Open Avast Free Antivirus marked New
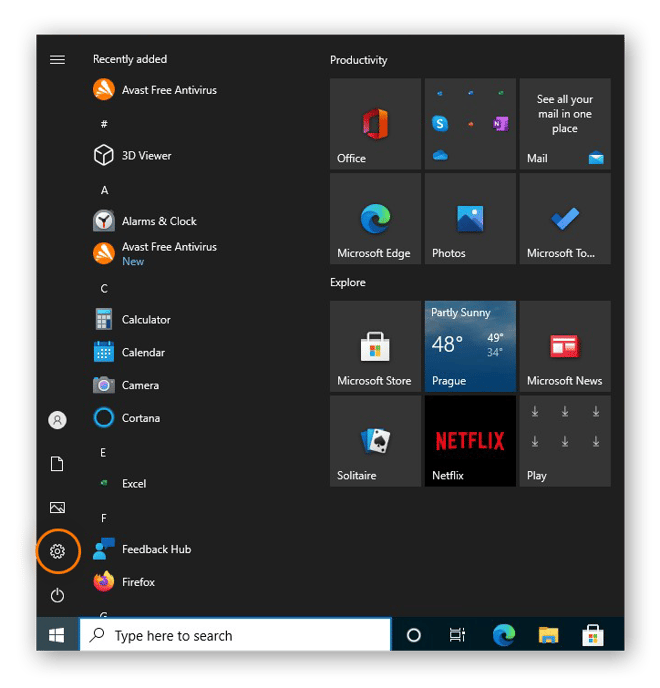The width and height of the screenshot is (660, 688). click(x=155, y=254)
